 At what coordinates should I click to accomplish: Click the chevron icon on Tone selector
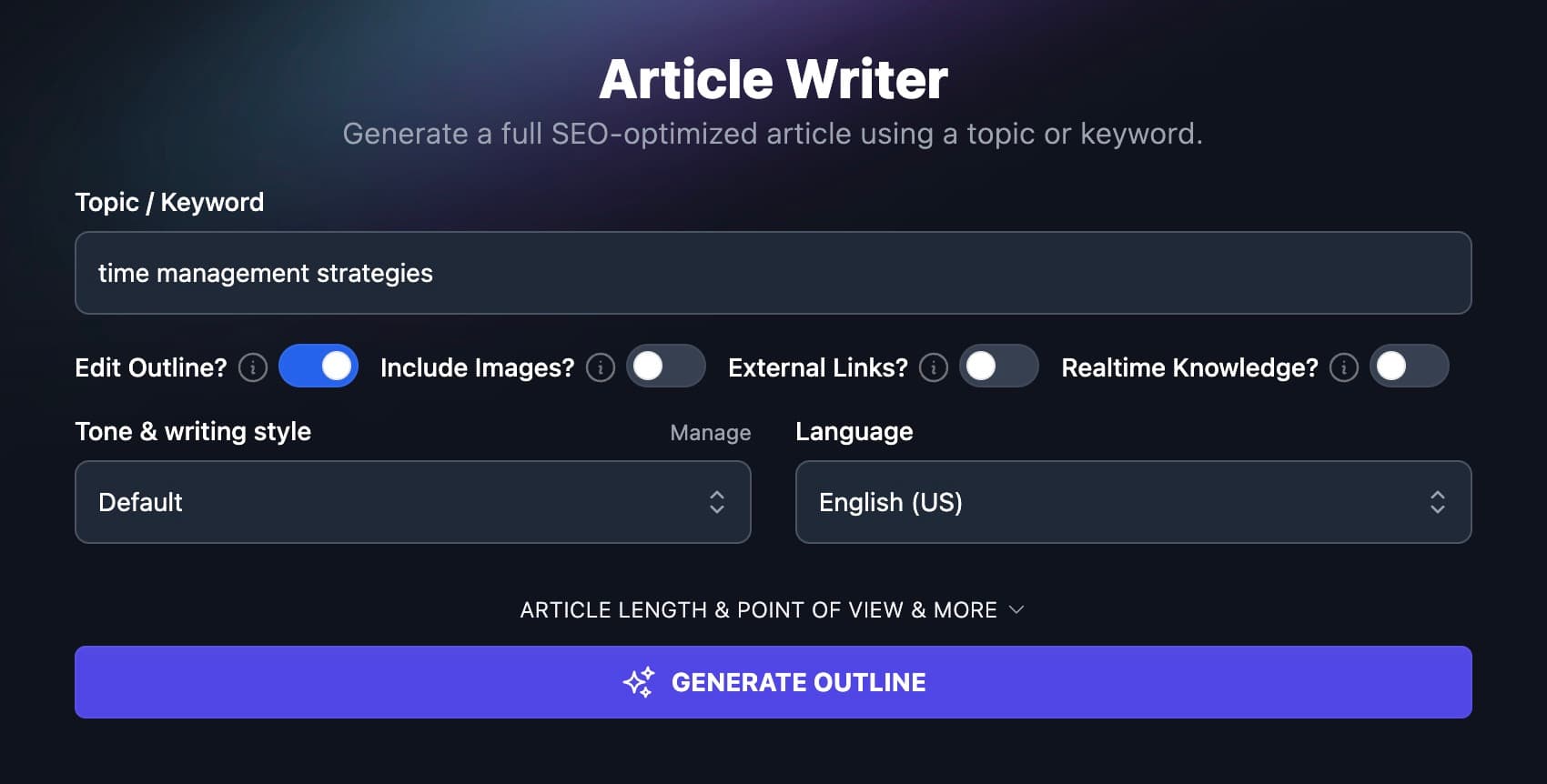tap(718, 501)
